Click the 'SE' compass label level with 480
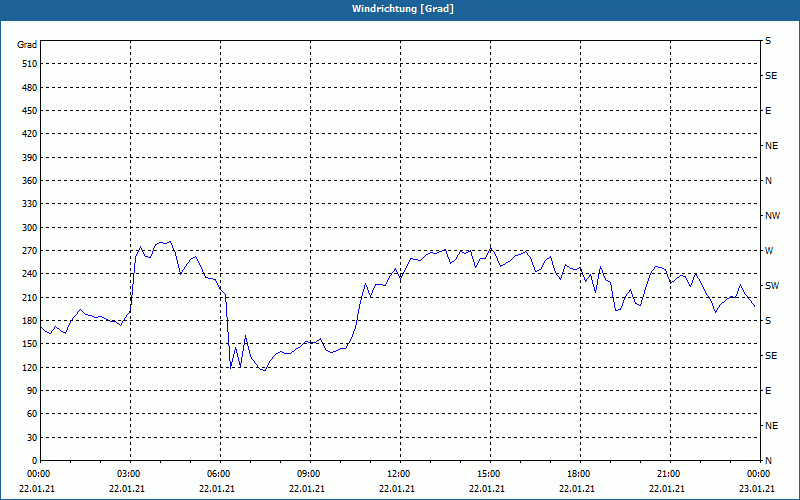Image resolution: width=800 pixels, height=500 pixels. (x=771, y=76)
